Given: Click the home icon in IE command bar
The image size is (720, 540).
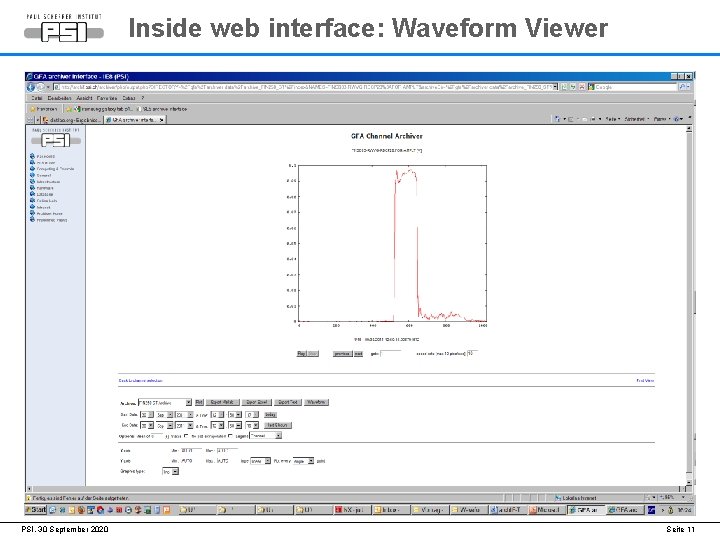Looking at the screenshot, I should pyautogui.click(x=557, y=119).
